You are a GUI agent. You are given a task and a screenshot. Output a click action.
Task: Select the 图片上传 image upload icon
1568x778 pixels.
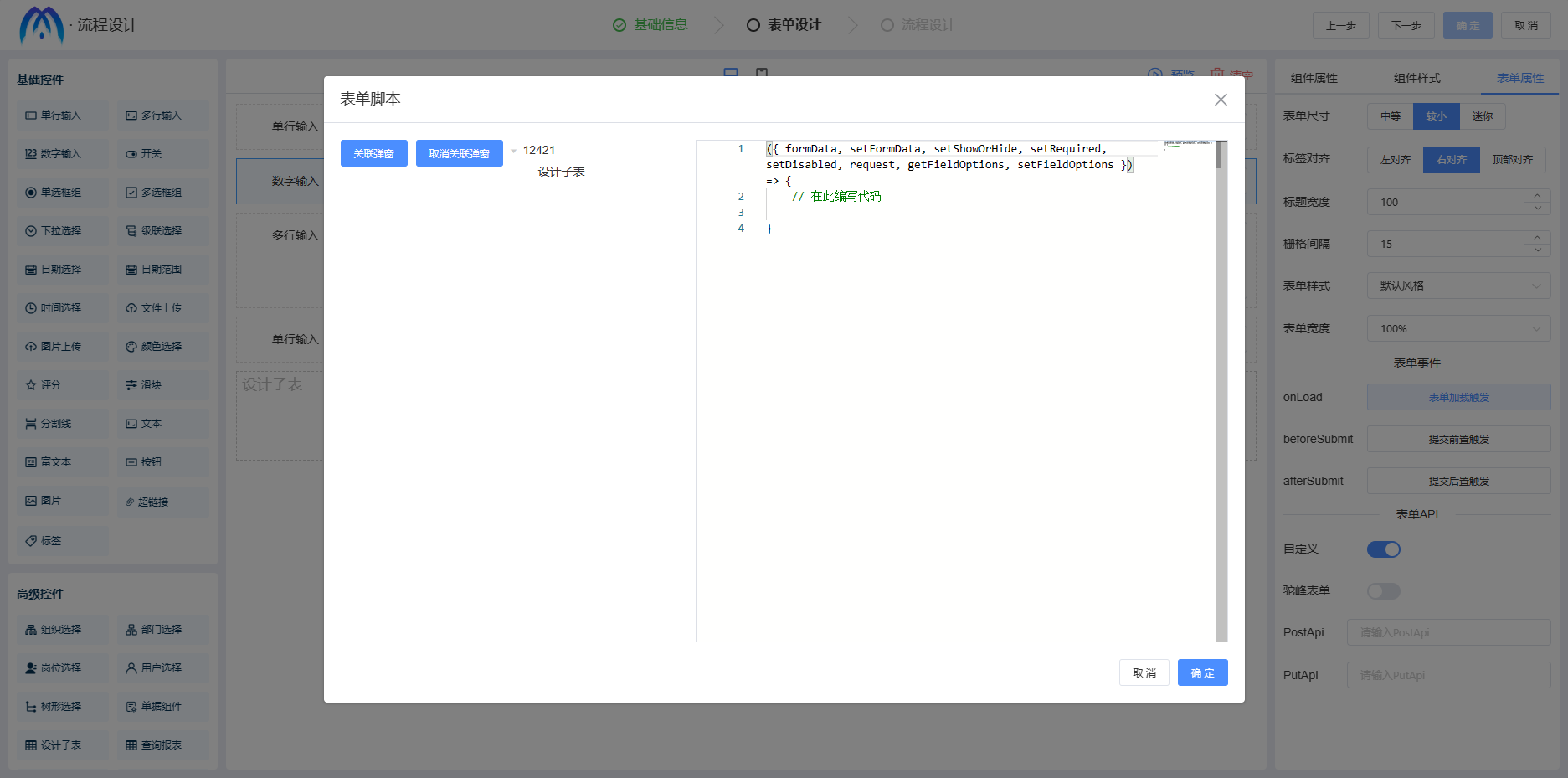click(31, 347)
